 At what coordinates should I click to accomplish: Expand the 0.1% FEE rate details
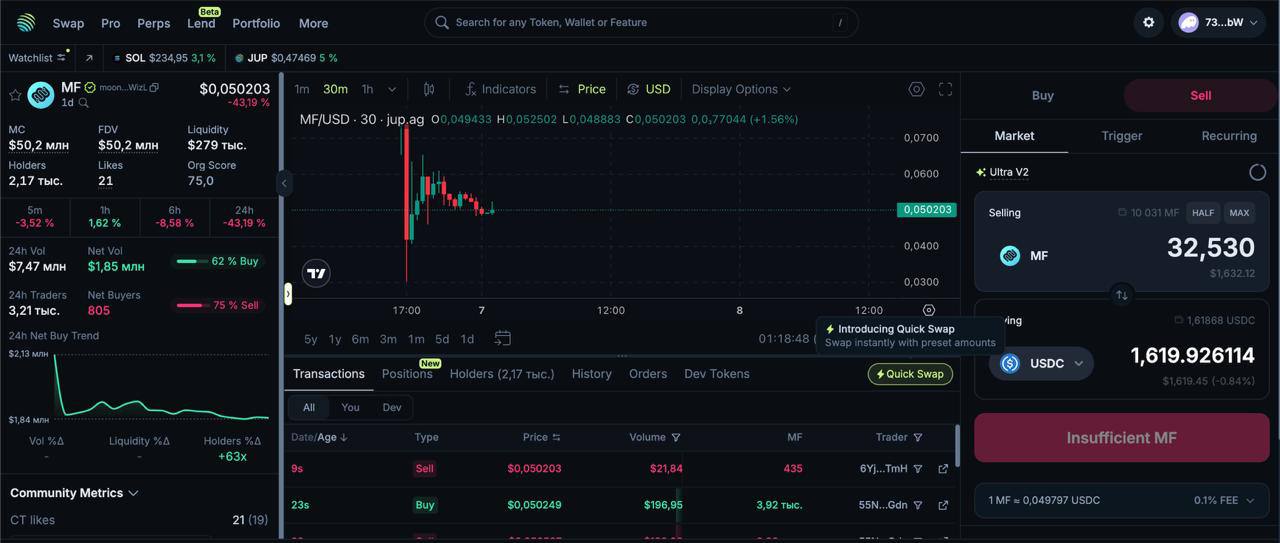pos(1224,500)
